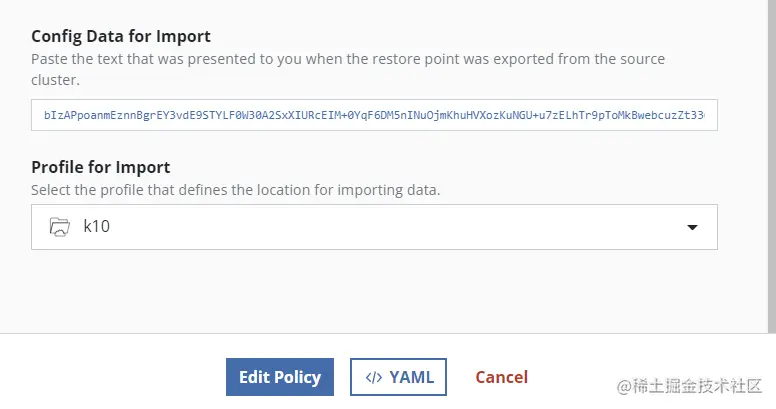
Task: Click the Cancel link
Action: pyautogui.click(x=501, y=377)
